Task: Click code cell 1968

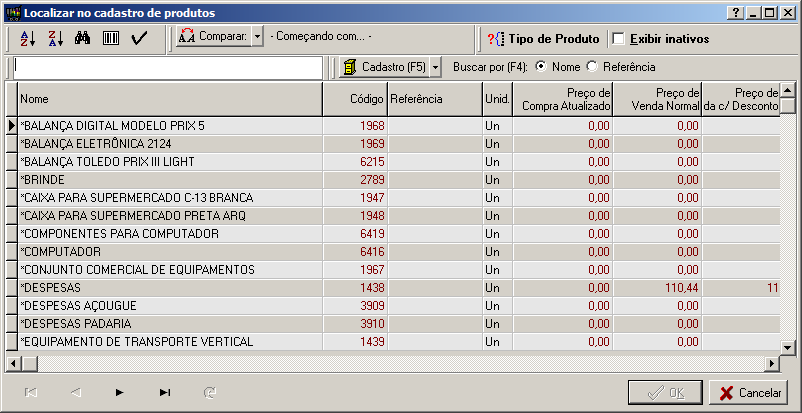Action: pos(355,126)
